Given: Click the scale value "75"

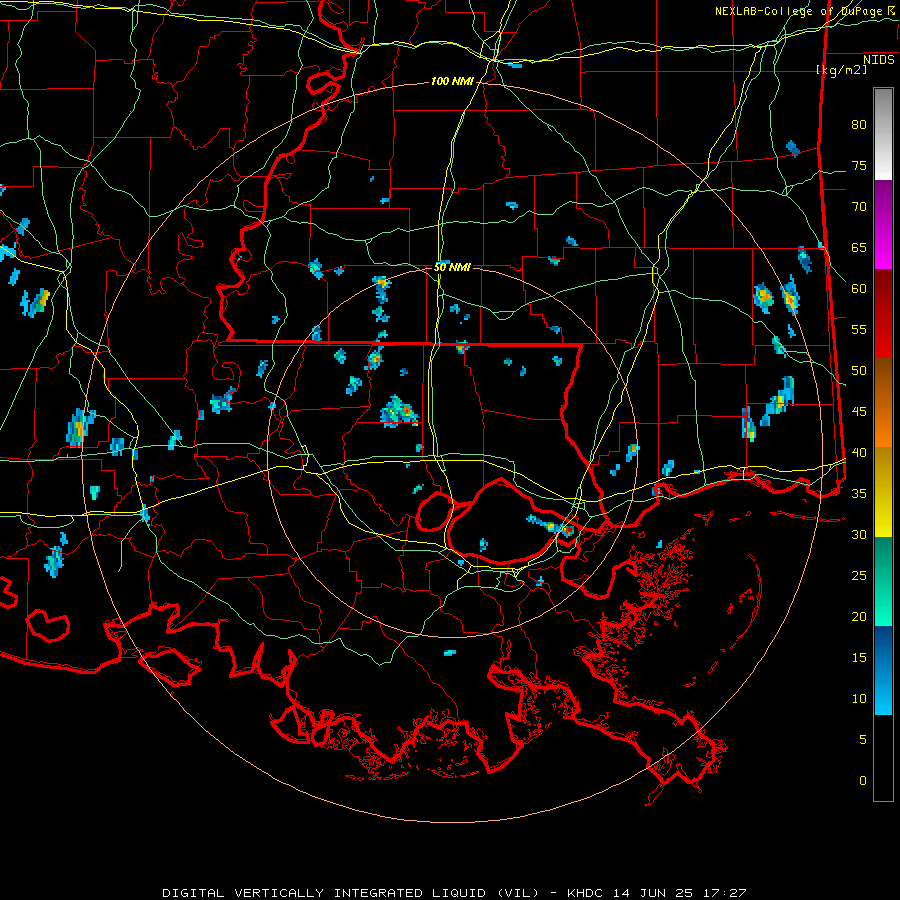Looking at the screenshot, I should [x=859, y=166].
